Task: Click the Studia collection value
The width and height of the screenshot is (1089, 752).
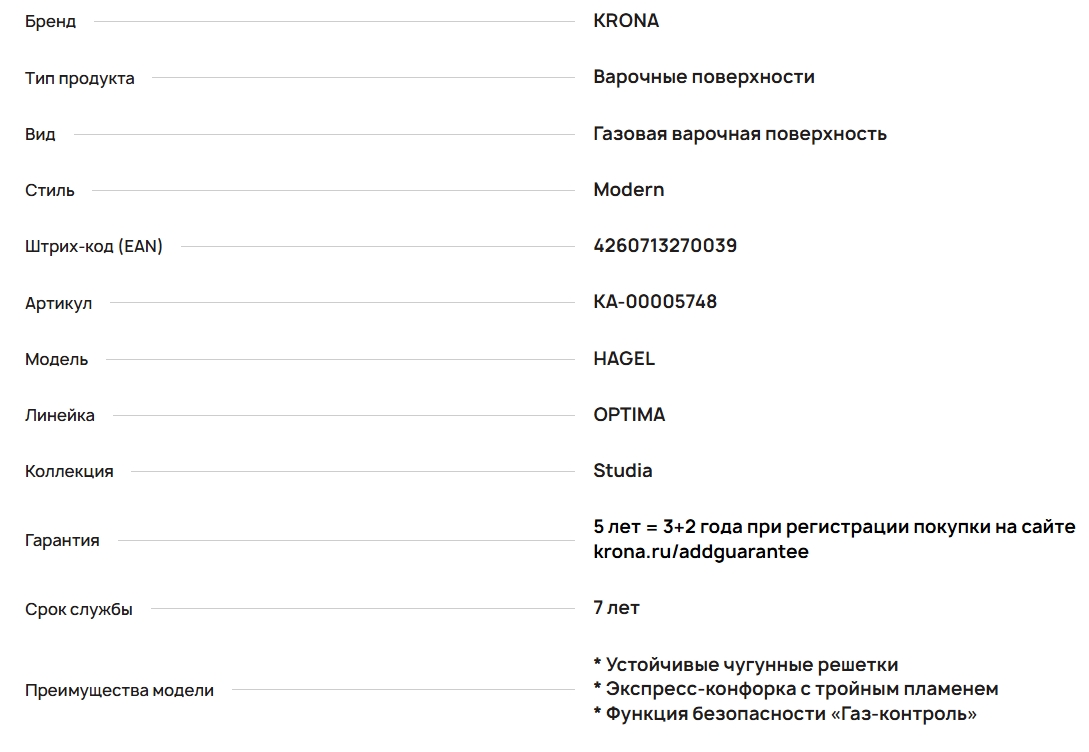Action: pyautogui.click(x=622, y=471)
